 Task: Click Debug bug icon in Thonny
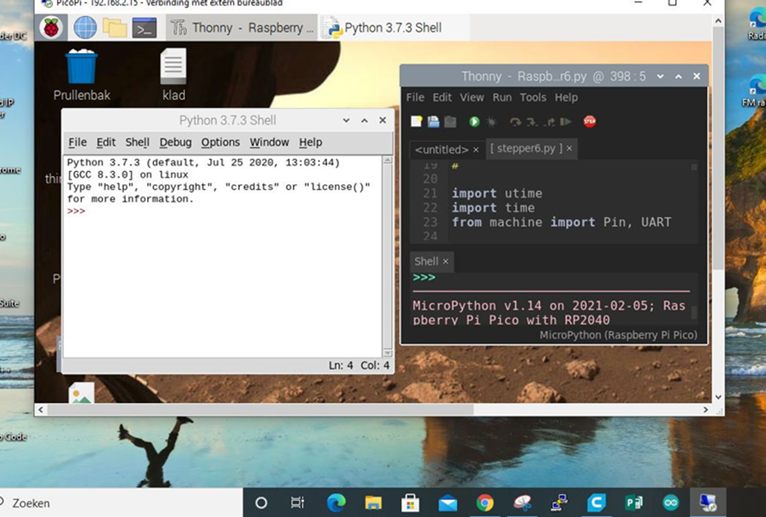tap(491, 121)
